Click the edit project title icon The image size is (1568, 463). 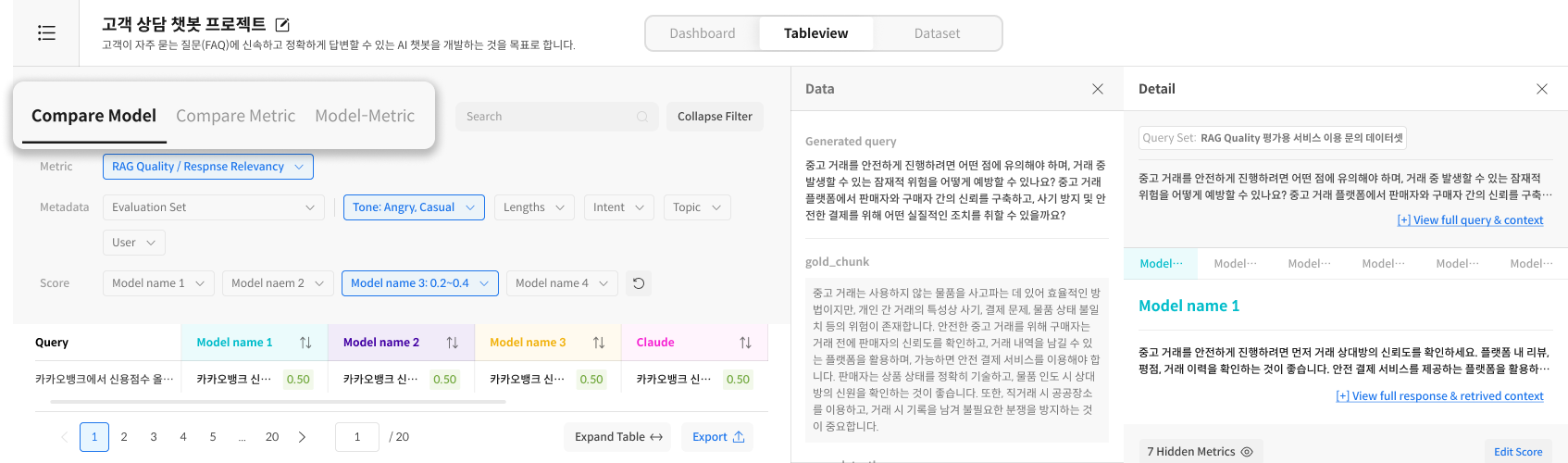(283, 25)
